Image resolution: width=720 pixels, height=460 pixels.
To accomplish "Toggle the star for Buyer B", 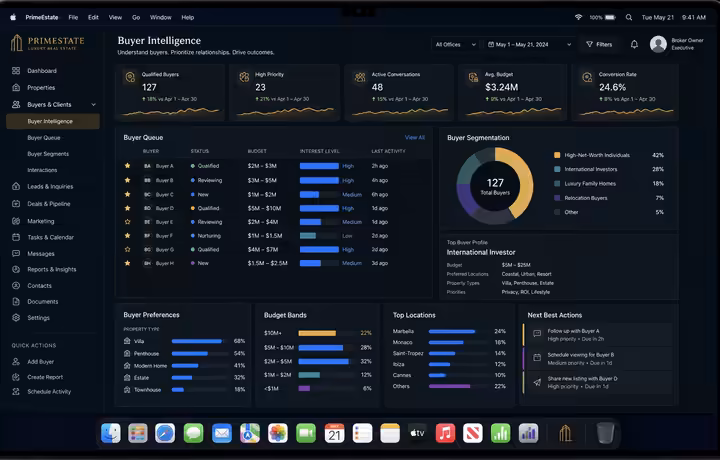I will [x=128, y=180].
